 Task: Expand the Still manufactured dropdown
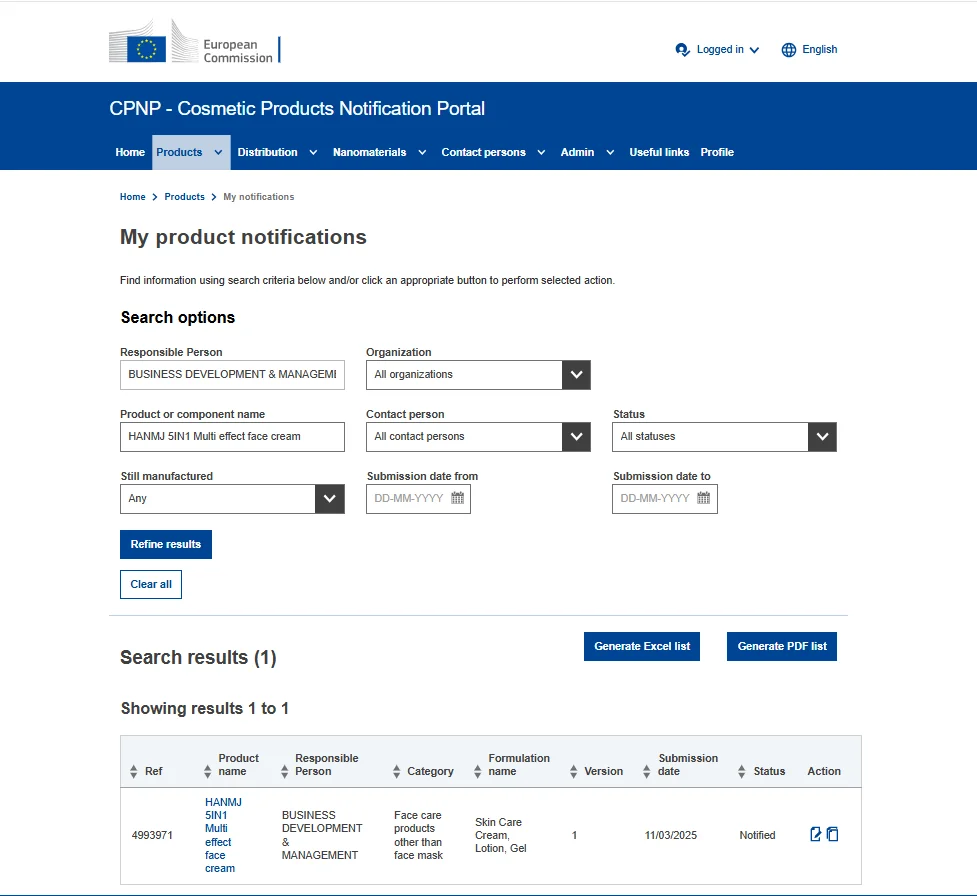pyautogui.click(x=329, y=499)
